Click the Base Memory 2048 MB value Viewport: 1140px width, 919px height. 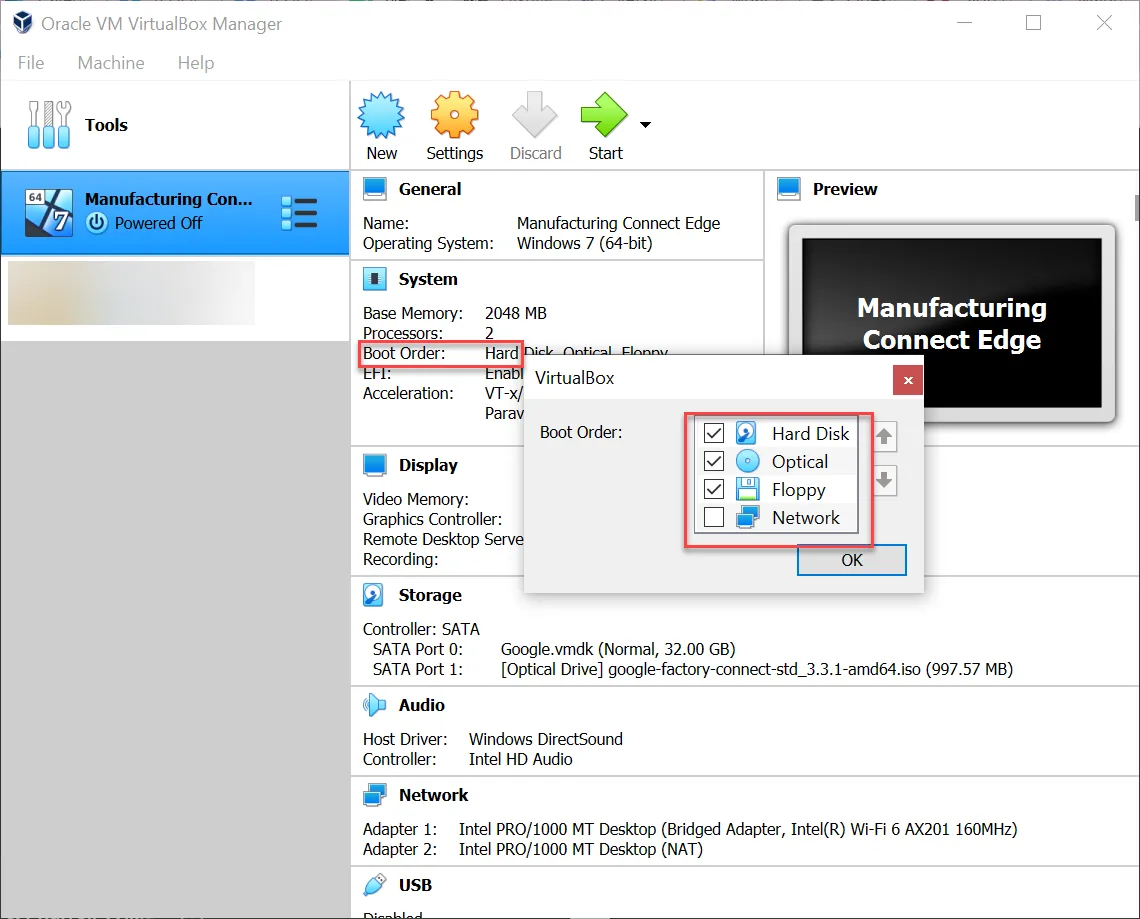click(x=515, y=313)
